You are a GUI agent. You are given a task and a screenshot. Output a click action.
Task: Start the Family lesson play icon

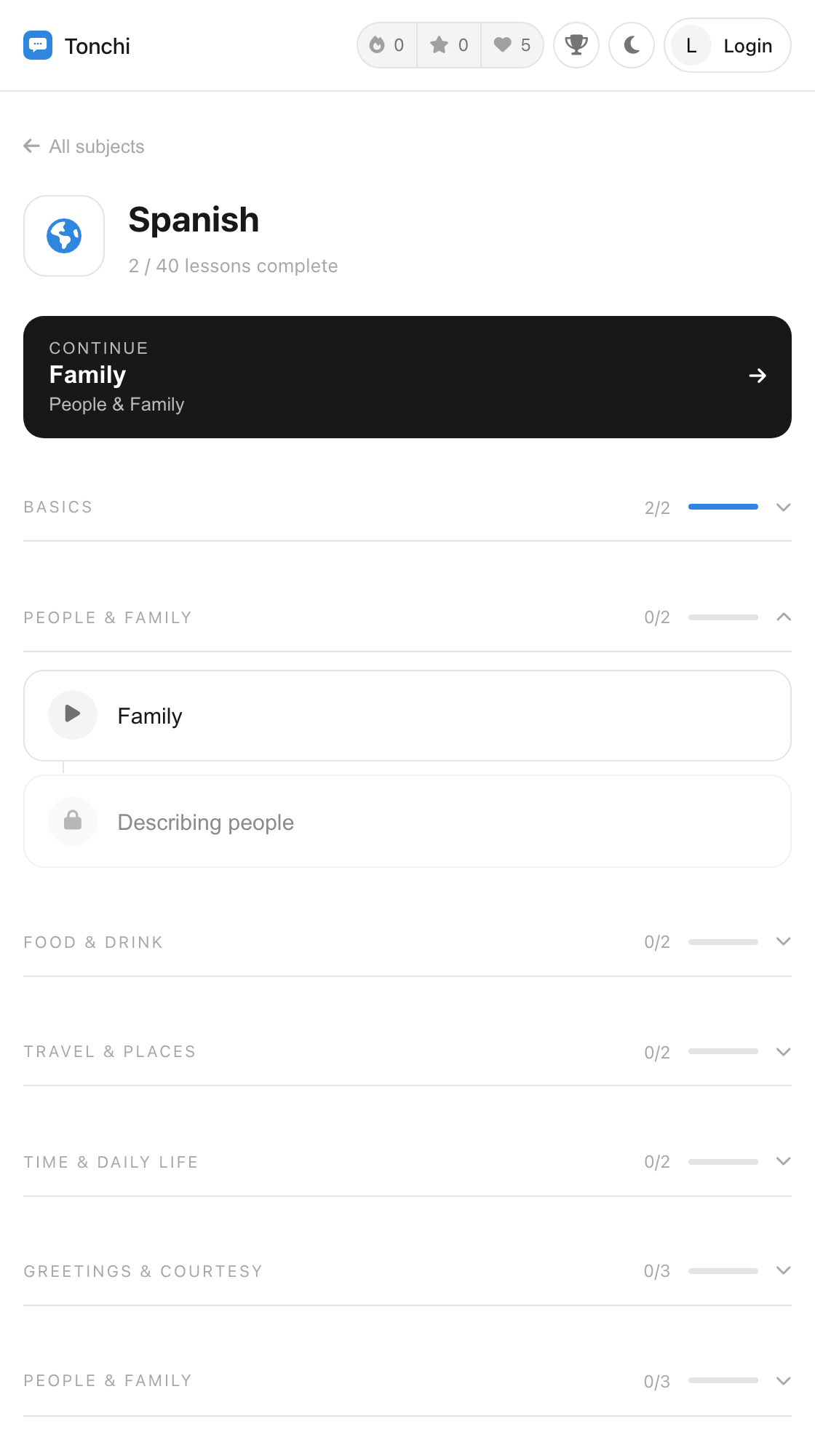73,715
